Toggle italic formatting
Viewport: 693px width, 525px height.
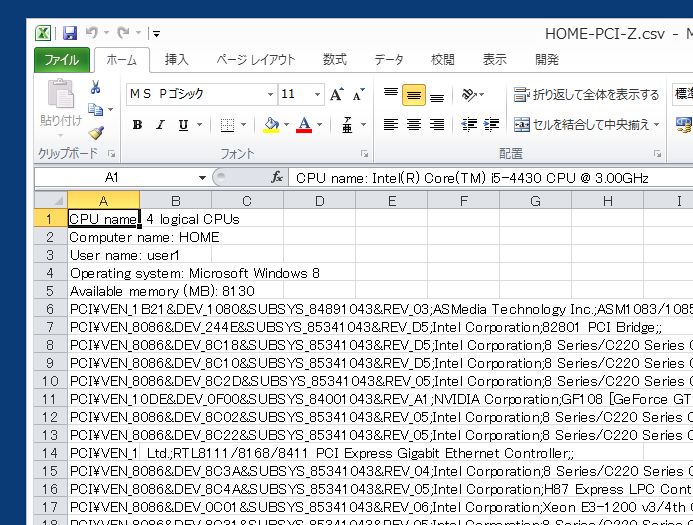[160, 125]
